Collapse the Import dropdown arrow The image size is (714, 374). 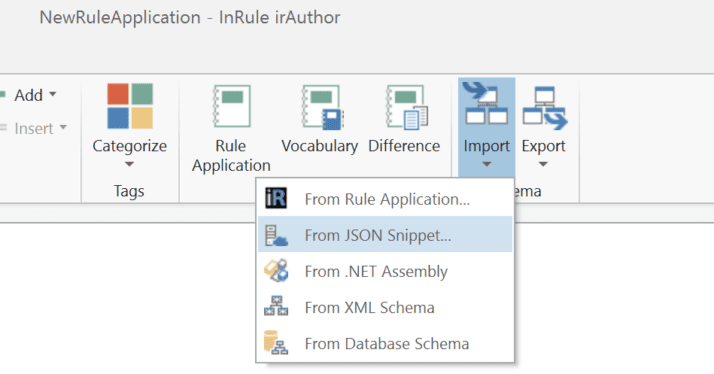[486, 164]
